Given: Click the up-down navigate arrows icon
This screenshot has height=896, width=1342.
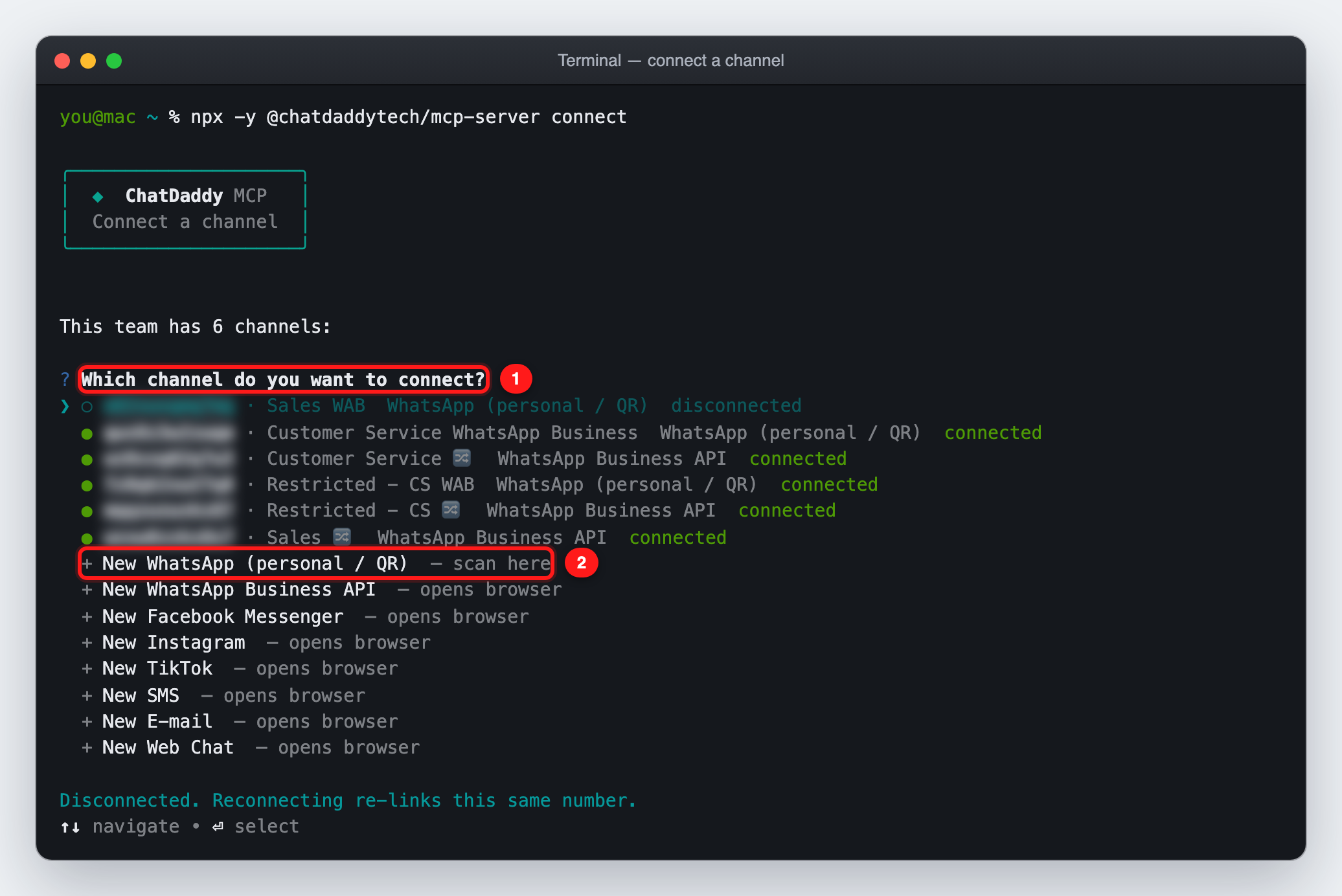Looking at the screenshot, I should point(70,827).
